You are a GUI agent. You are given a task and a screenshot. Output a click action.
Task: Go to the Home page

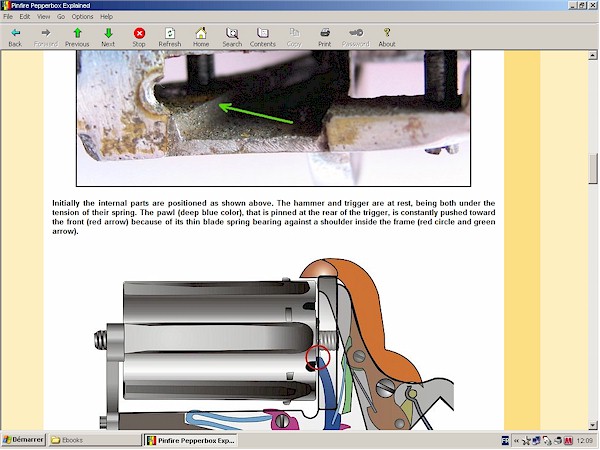tap(201, 37)
